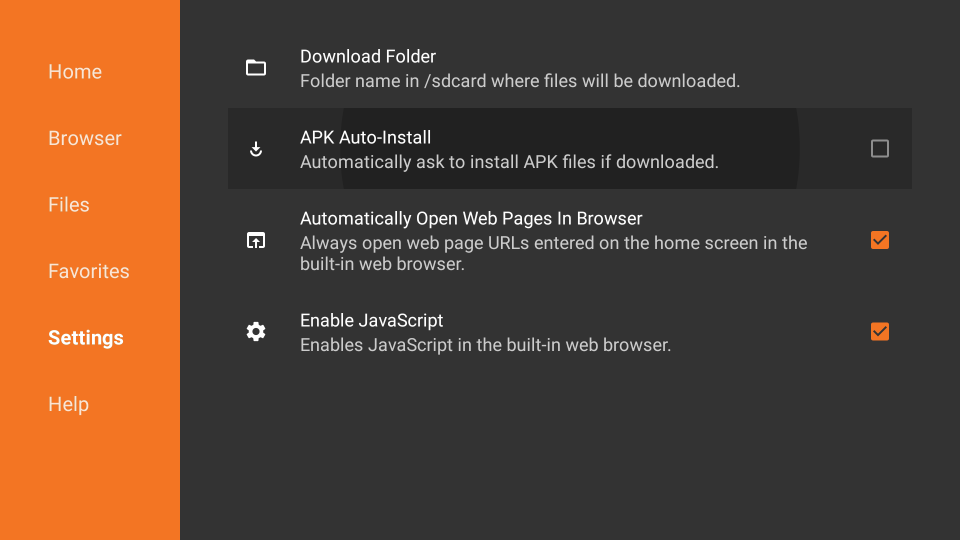Open the Browser section
The image size is (960, 540).
[85, 138]
